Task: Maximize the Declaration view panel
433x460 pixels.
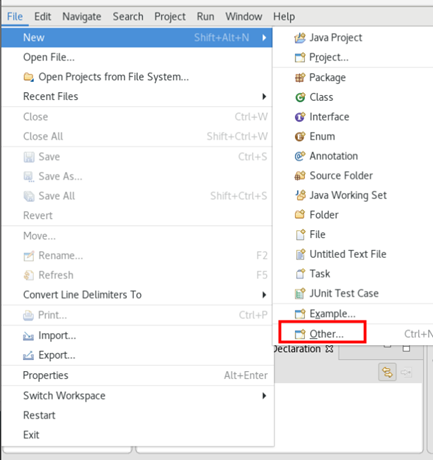Action: coord(406,349)
